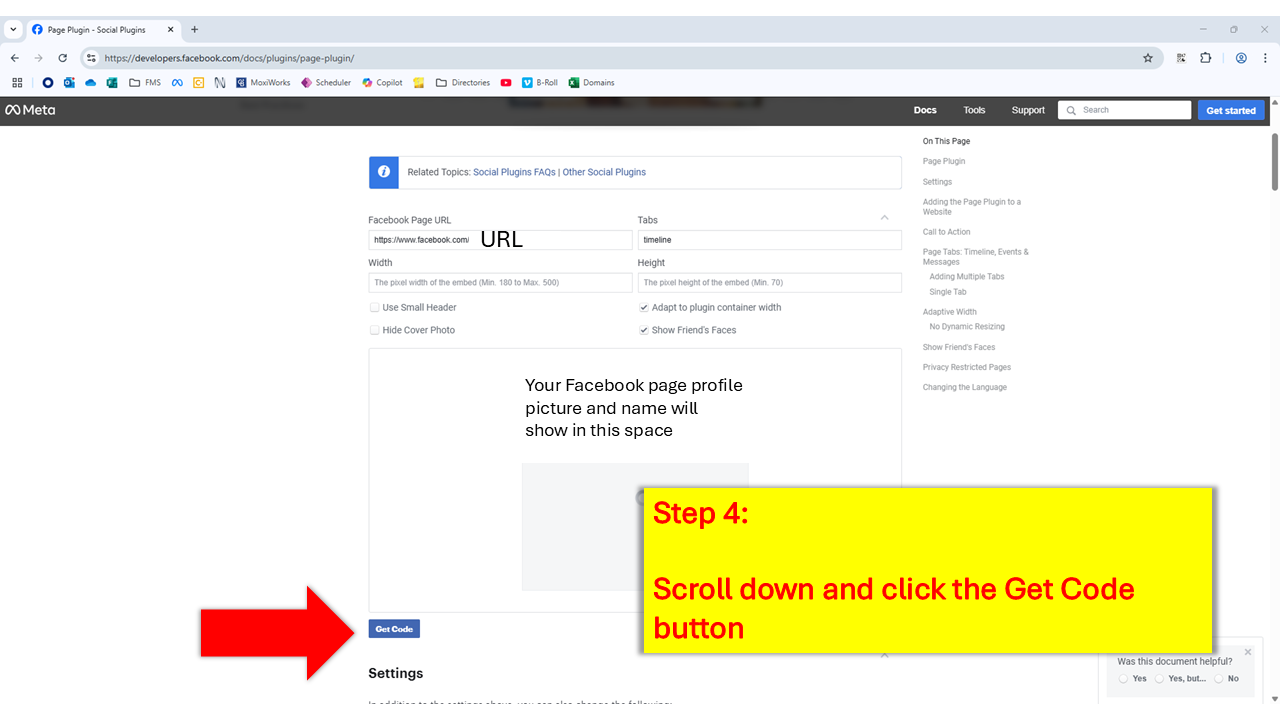Image resolution: width=1280 pixels, height=720 pixels.
Task: Uncheck the Show Friend's Faces checkbox
Action: point(644,330)
